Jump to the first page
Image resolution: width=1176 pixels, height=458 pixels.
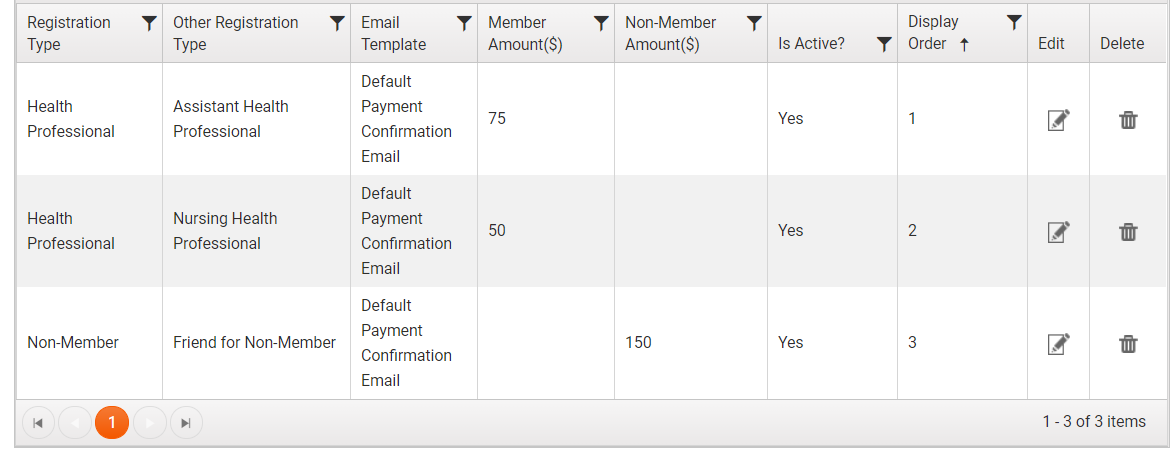point(38,423)
